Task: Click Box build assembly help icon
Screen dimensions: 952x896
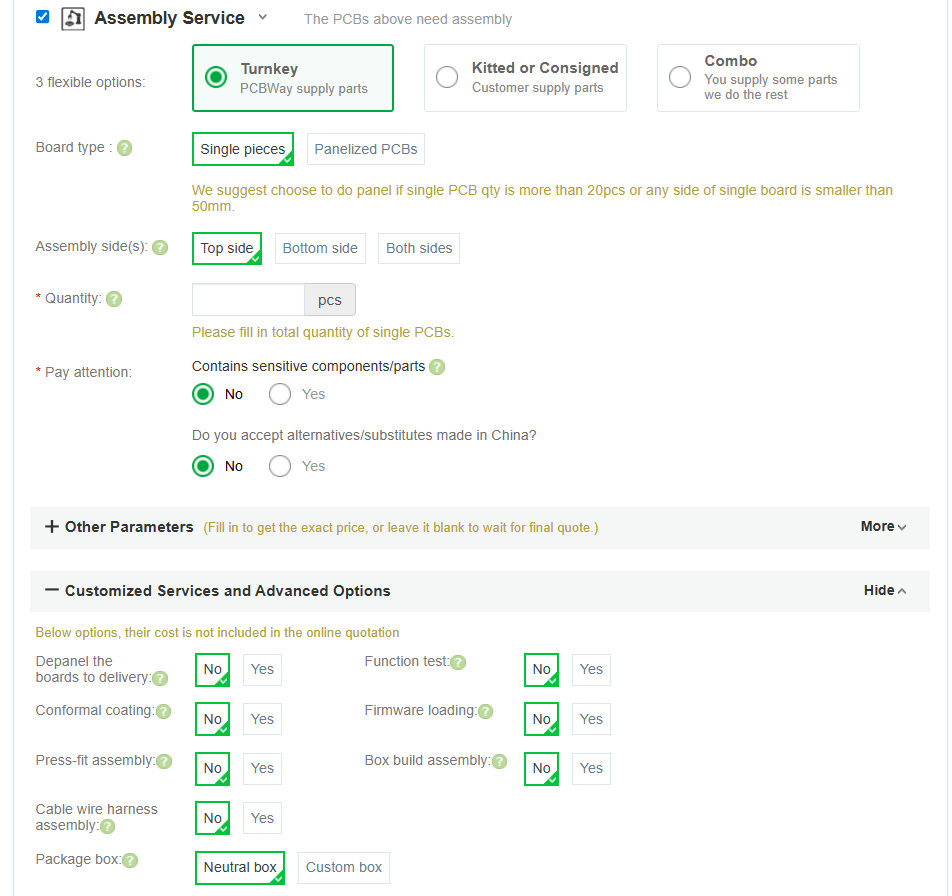Action: coord(499,762)
